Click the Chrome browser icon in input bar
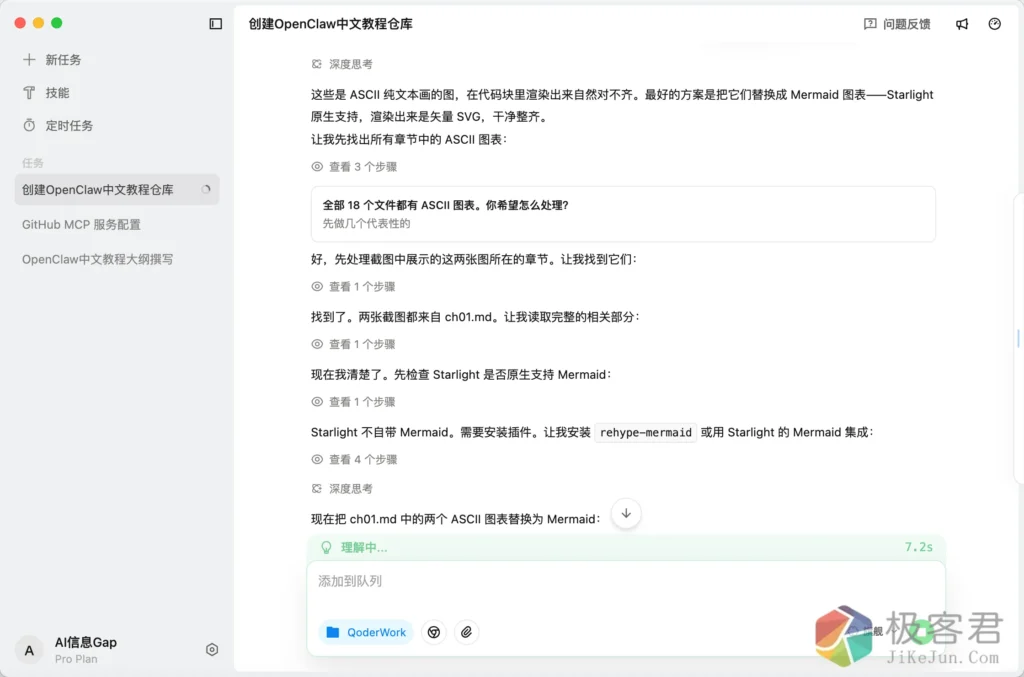1024x677 pixels. (433, 632)
